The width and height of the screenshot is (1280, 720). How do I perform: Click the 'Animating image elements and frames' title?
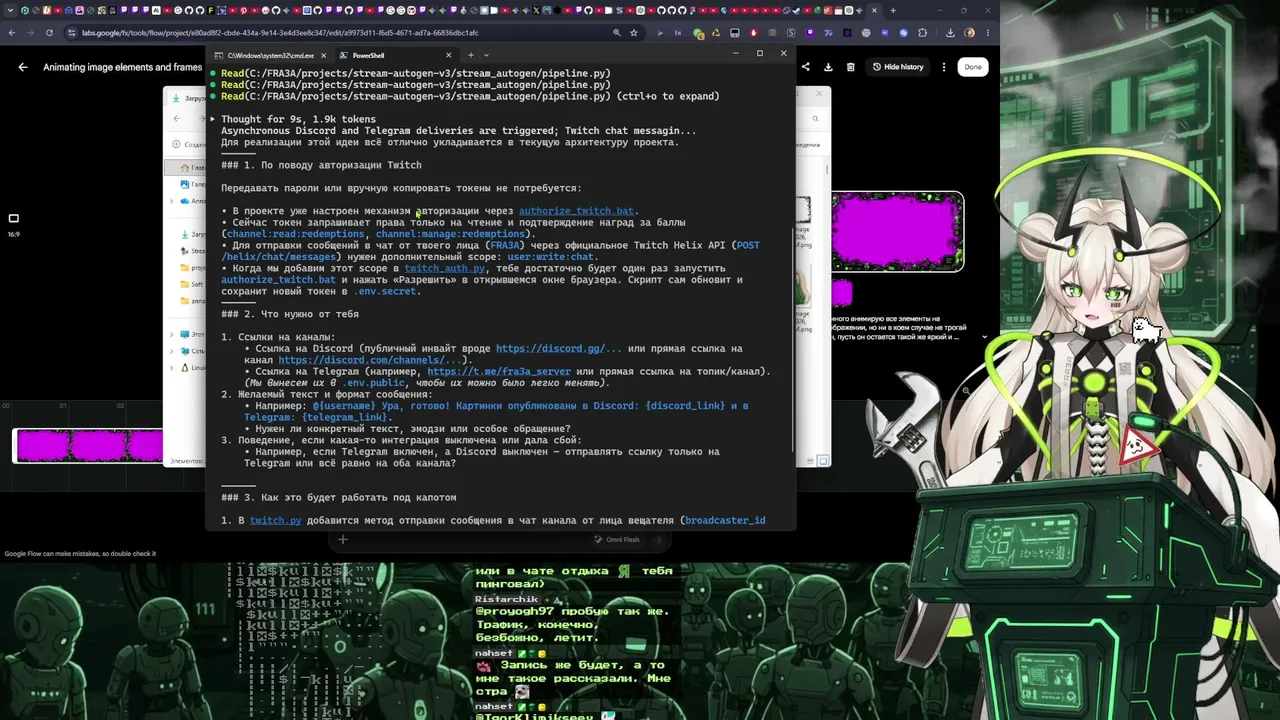point(123,67)
